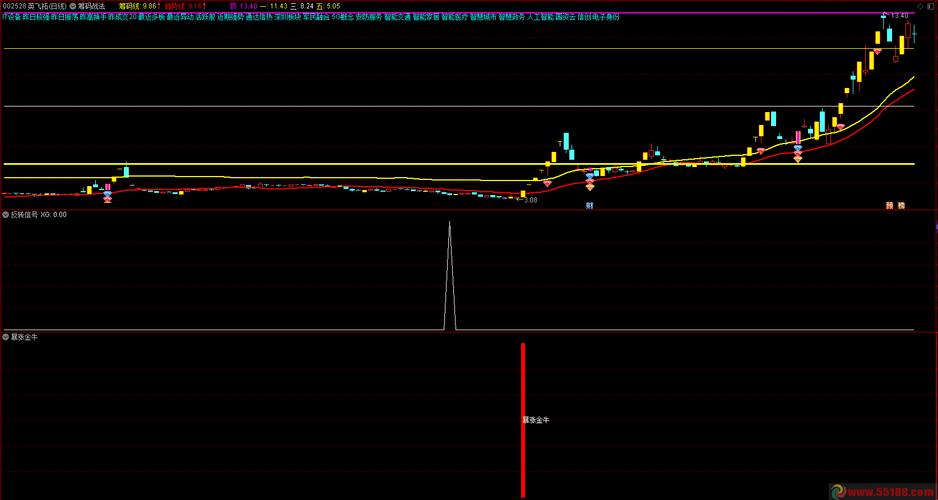Click the 筹码战法 indicator name
Viewport: 938px width, 500px height.
(x=92, y=5)
